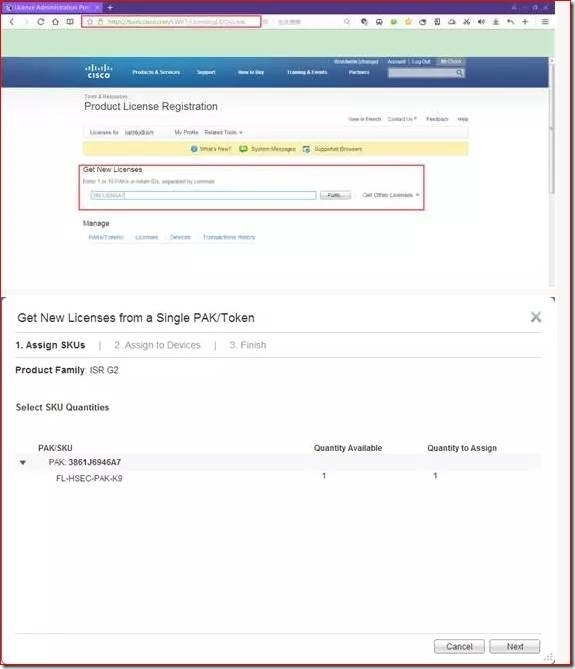Click the Fulfill button

pyautogui.click(x=335, y=195)
